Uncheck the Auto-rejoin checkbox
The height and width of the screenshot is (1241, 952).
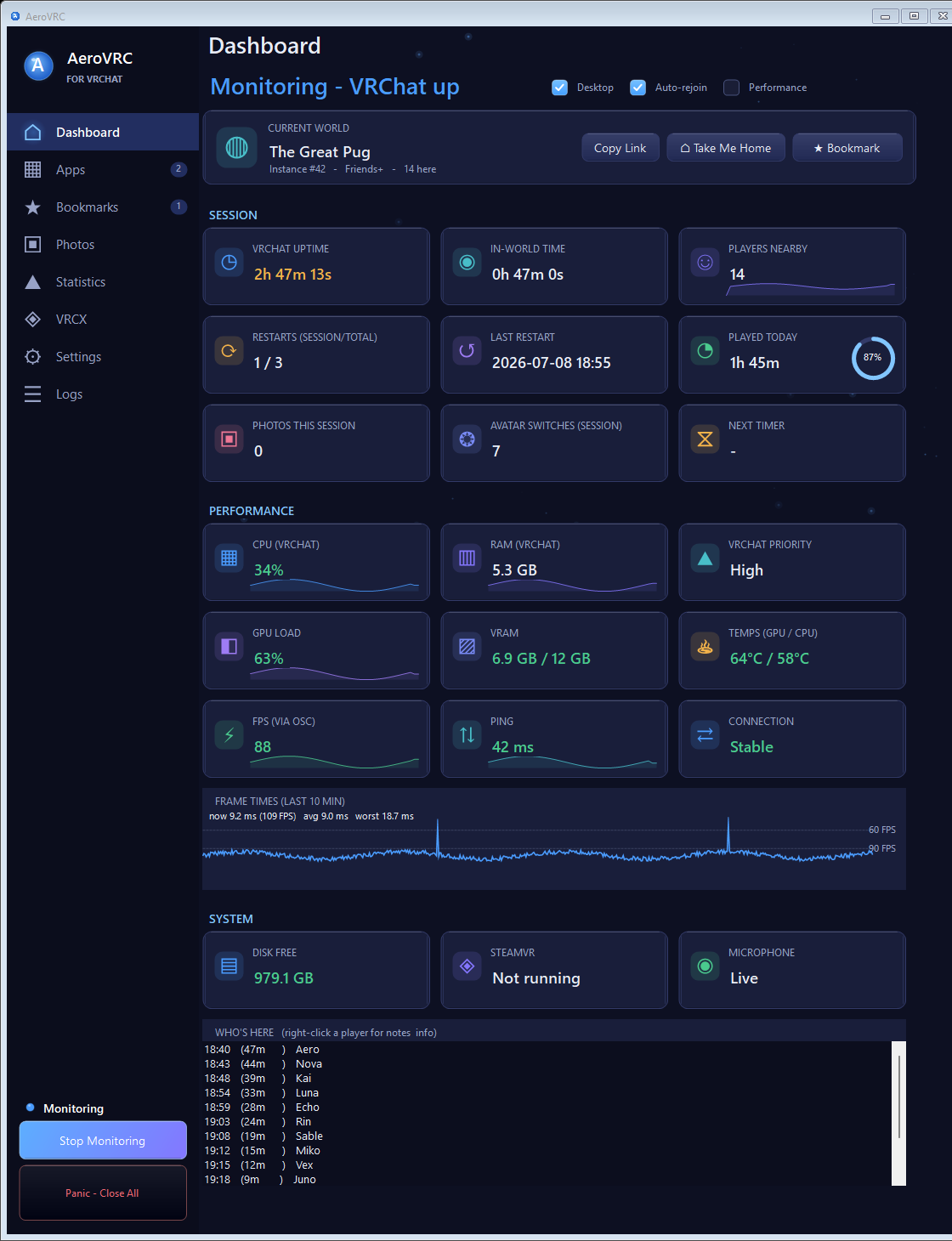638,88
